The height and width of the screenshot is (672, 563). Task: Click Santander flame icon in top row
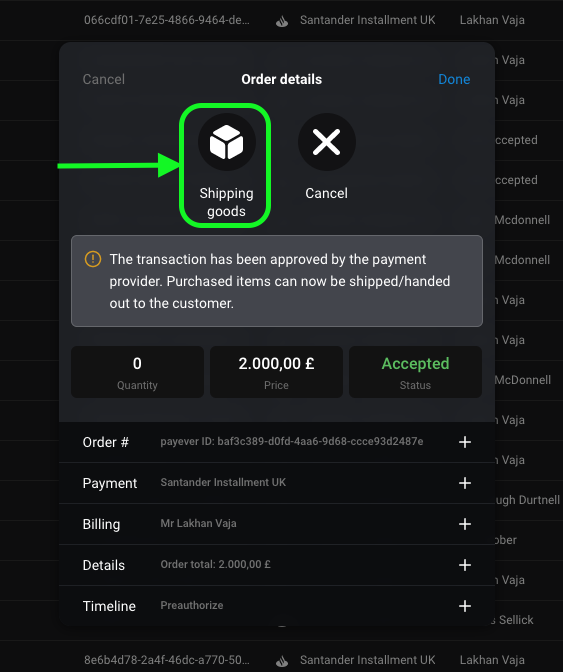[282, 21]
